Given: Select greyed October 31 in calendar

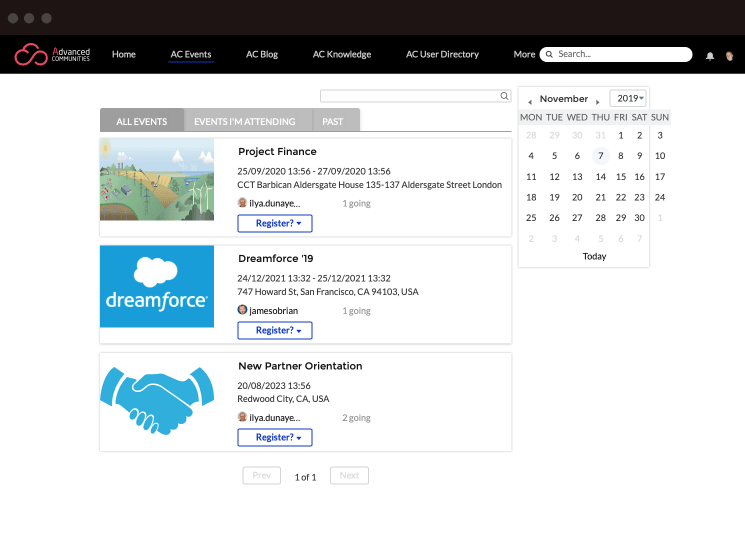Looking at the screenshot, I should (x=601, y=135).
